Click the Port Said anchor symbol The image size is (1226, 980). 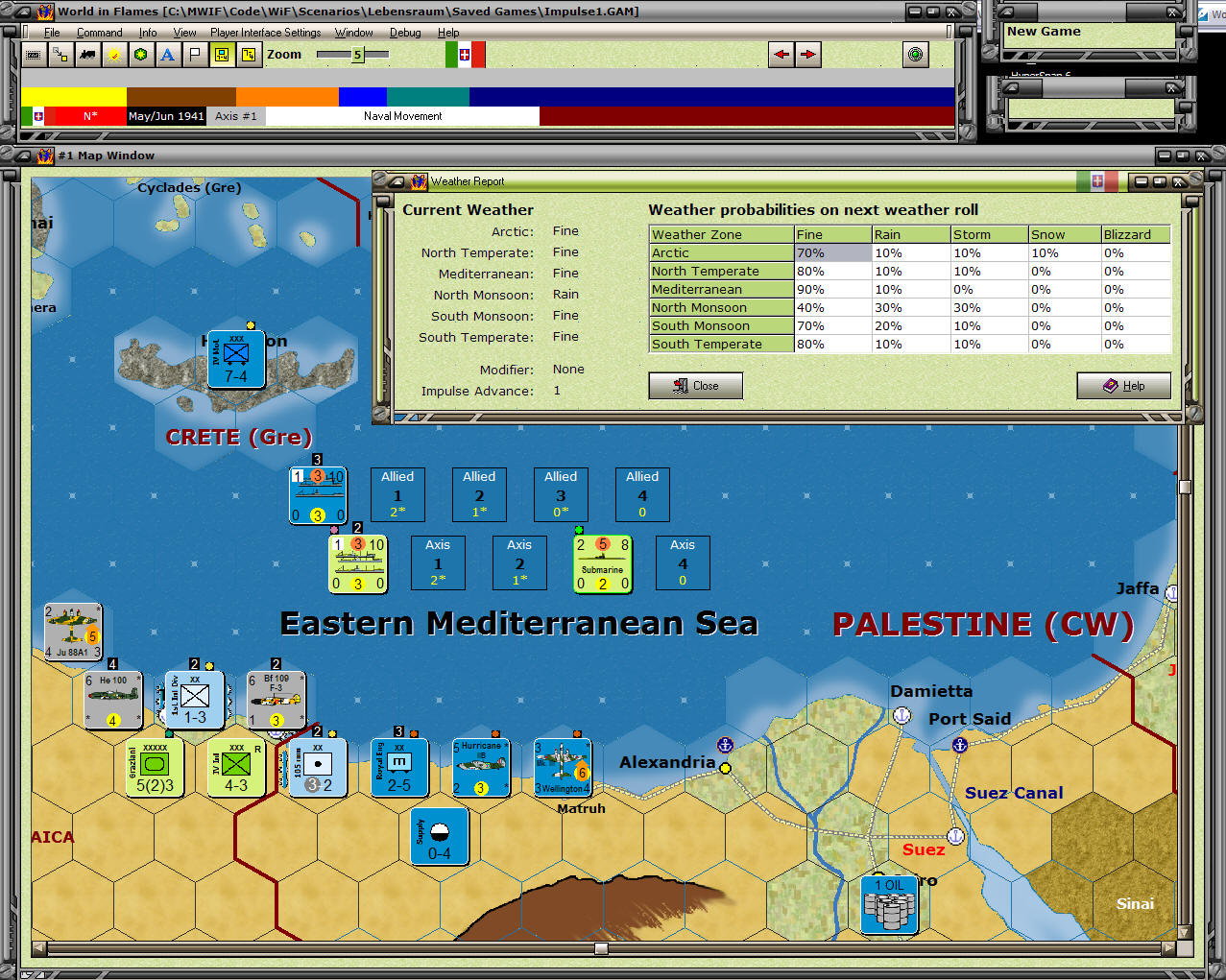point(959,745)
